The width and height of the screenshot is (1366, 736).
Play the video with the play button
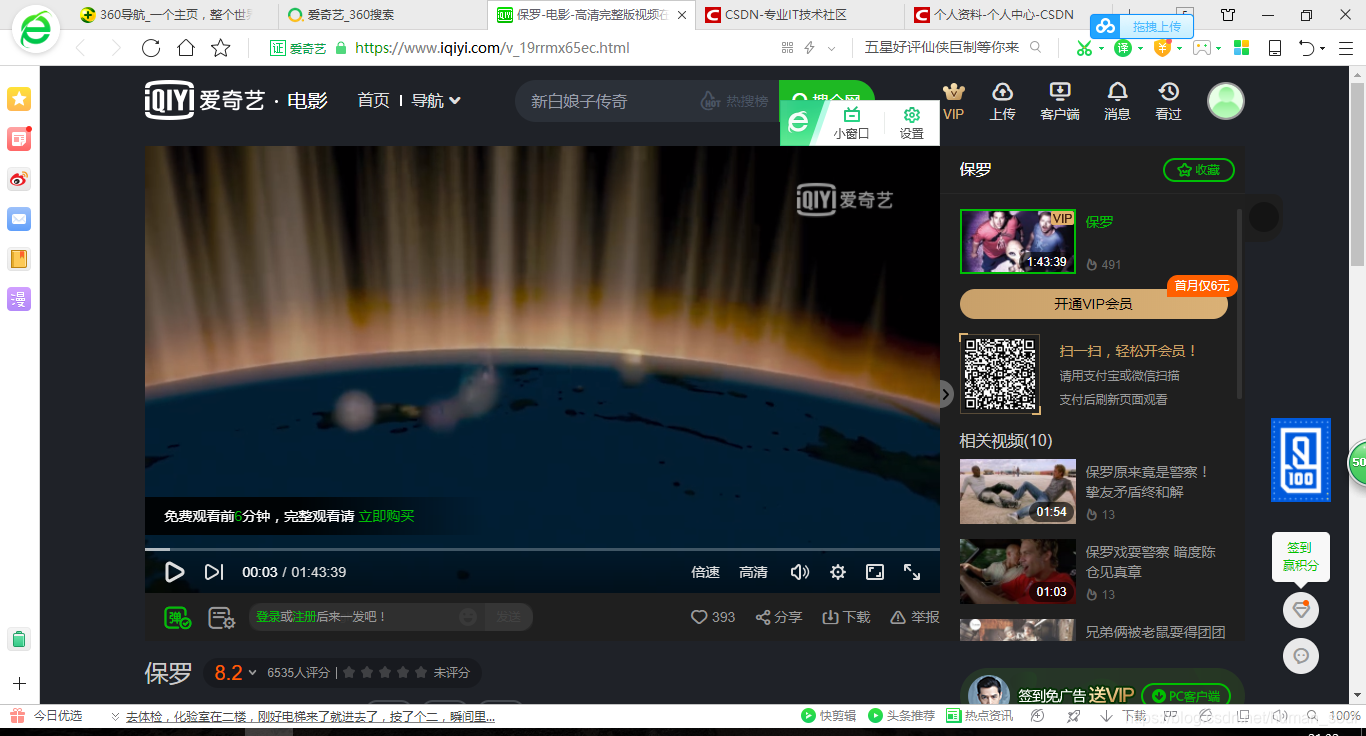coord(175,572)
